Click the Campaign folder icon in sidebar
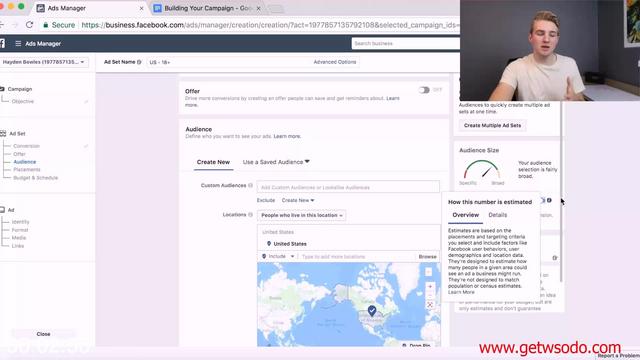Viewport: 640px width, 360px height. [2, 89]
